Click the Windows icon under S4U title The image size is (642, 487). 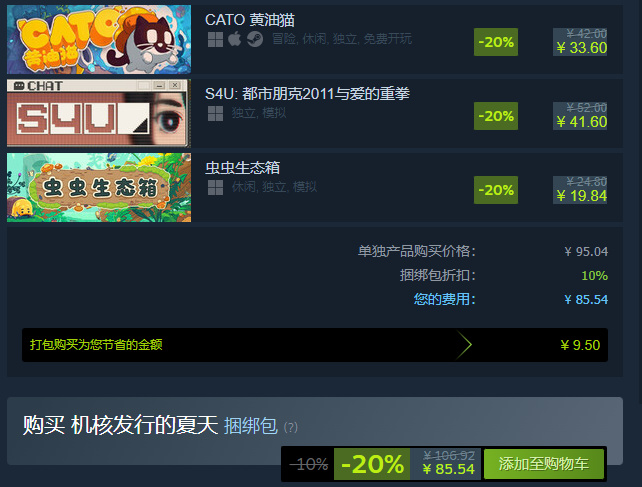click(x=215, y=113)
